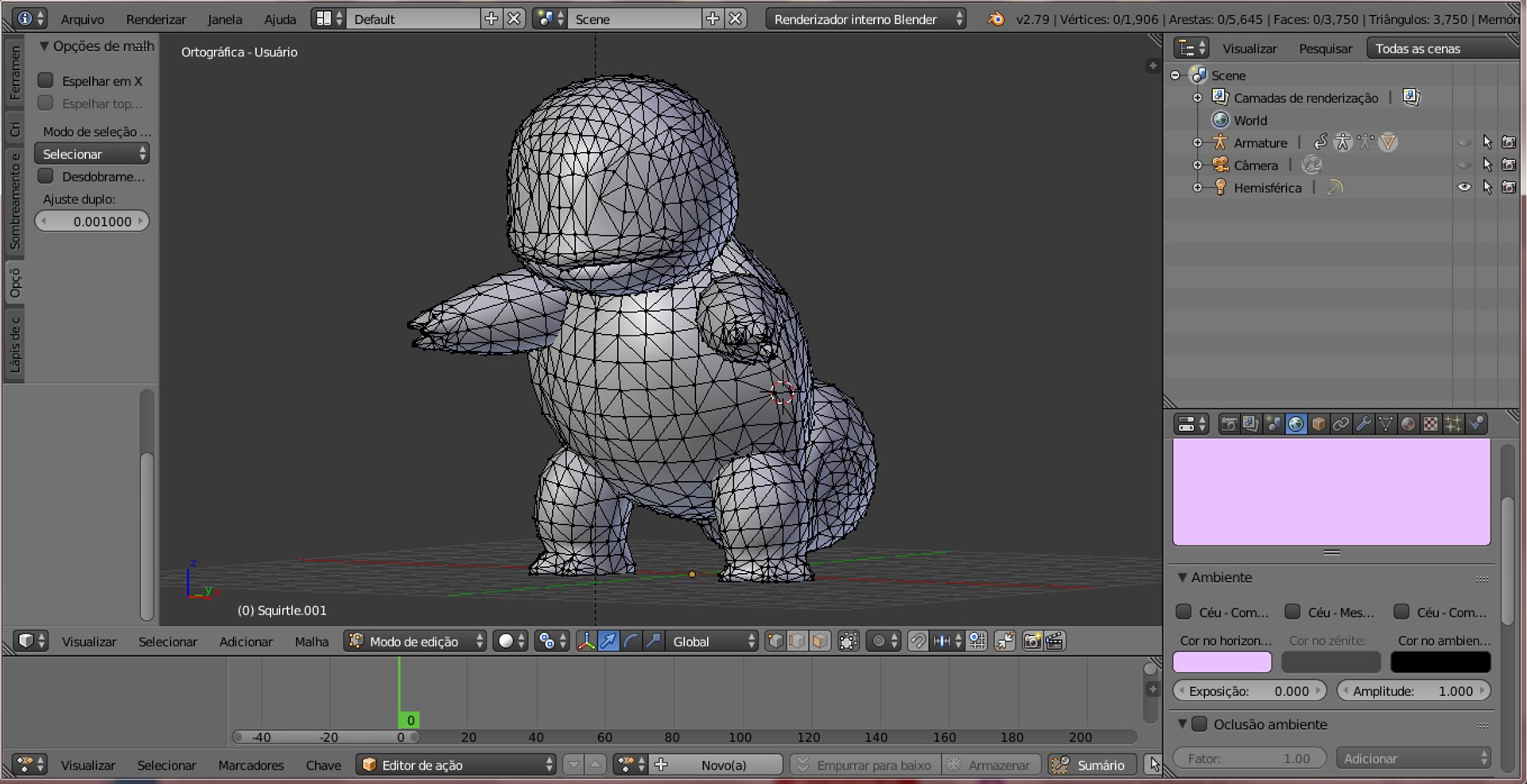
Task: Open the outliner Pesquisar menu
Action: coord(1325,49)
